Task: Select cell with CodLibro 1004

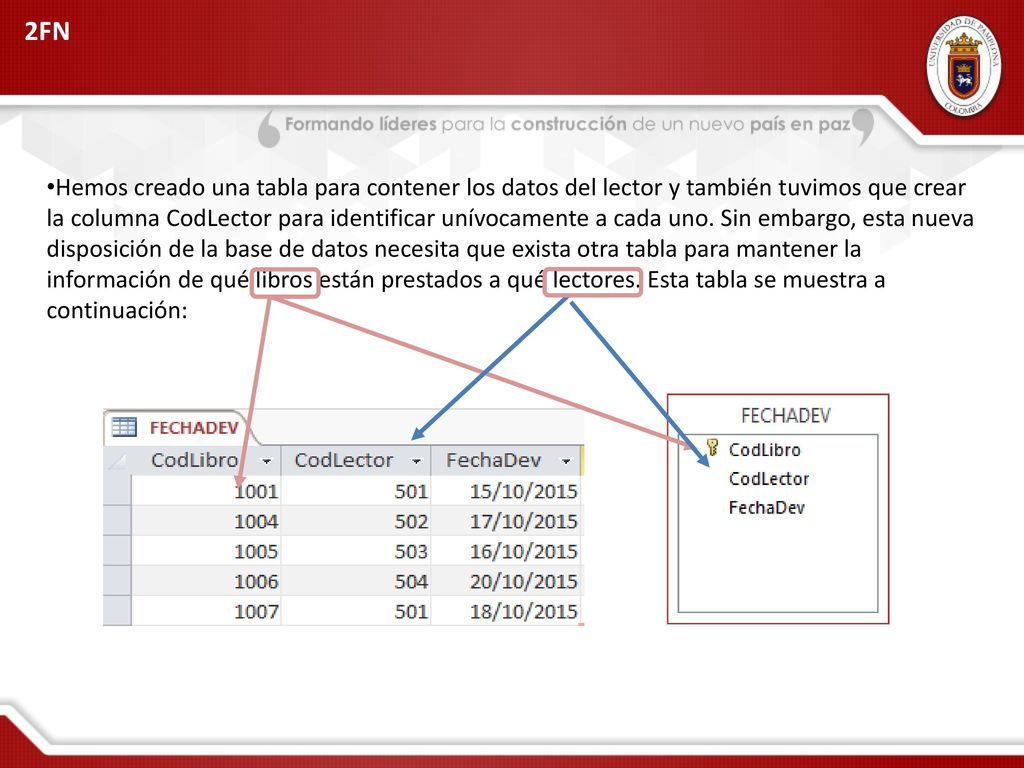Action: tap(206, 521)
